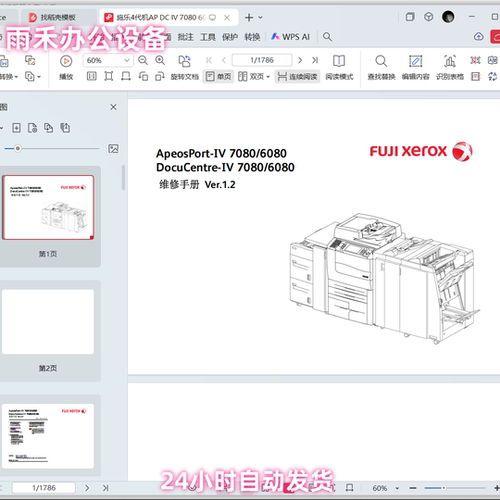Rotate the page counterclockwise
The height and width of the screenshot is (500, 500).
coord(143,77)
